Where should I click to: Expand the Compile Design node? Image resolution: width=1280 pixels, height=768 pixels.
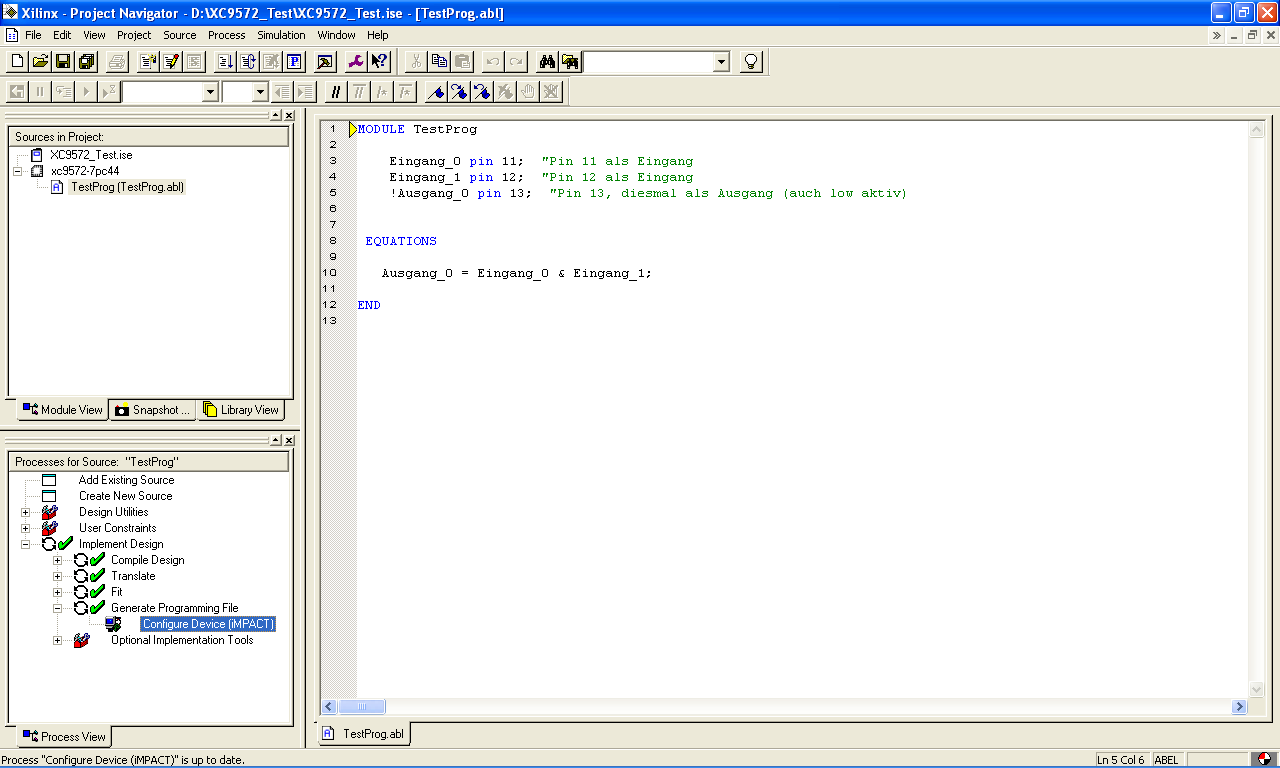coord(57,560)
